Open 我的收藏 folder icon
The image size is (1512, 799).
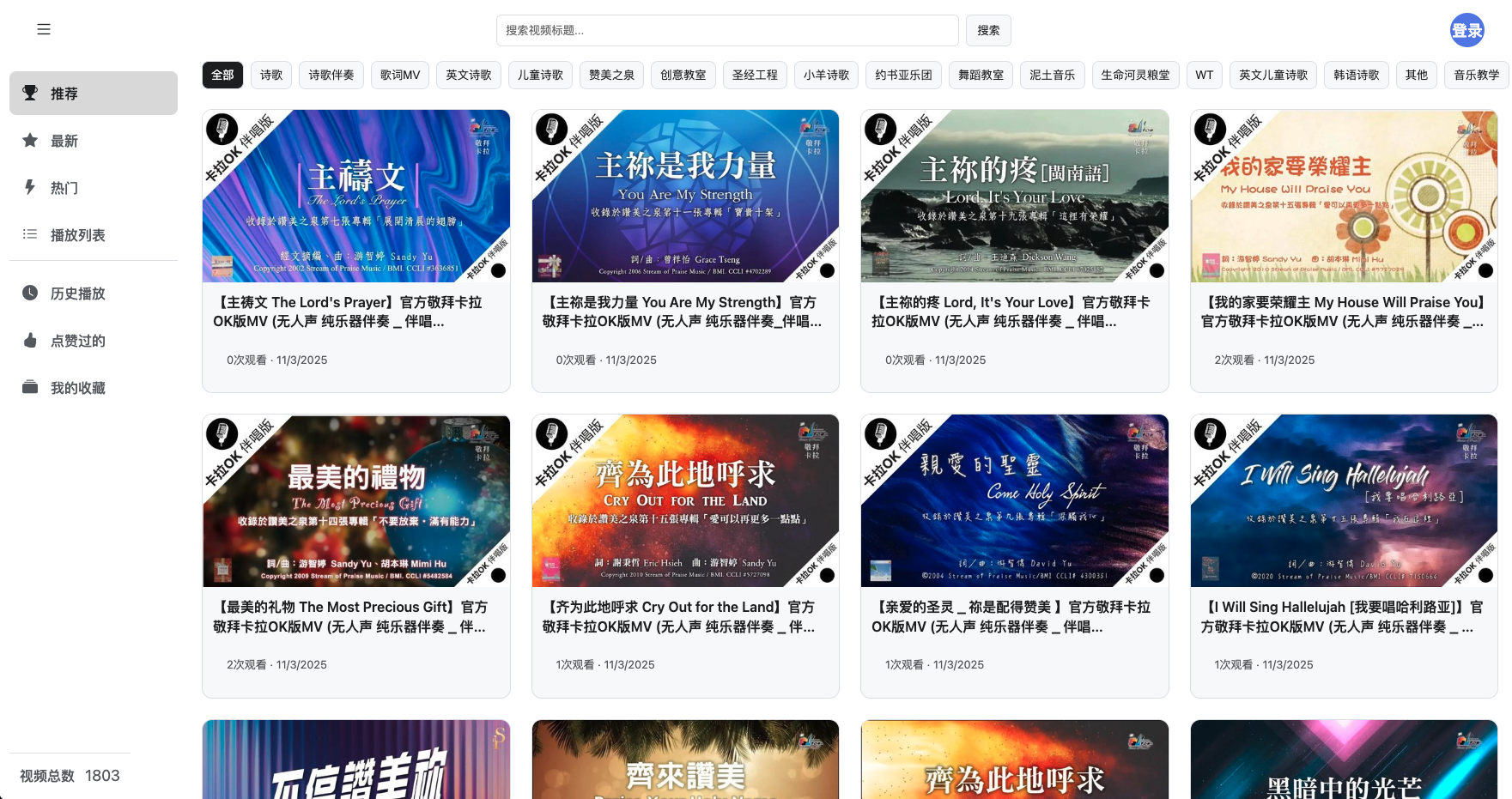[30, 387]
